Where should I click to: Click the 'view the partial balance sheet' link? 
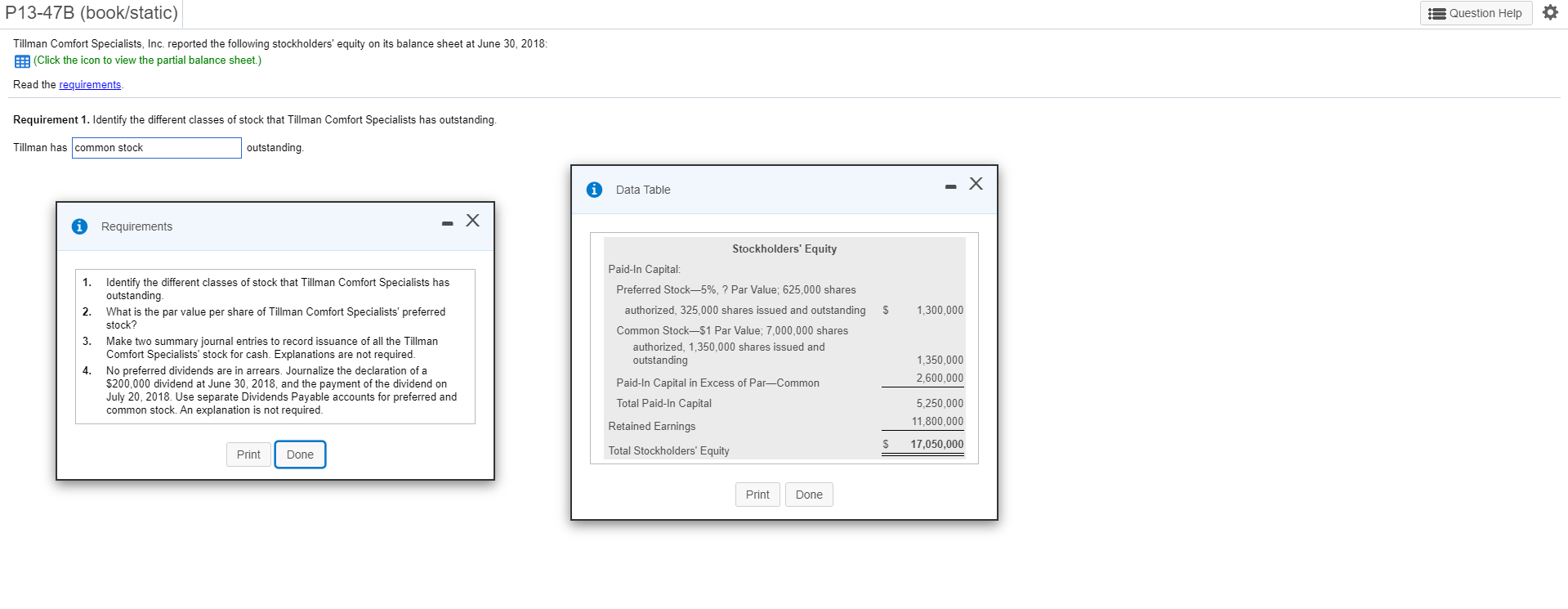(x=147, y=60)
